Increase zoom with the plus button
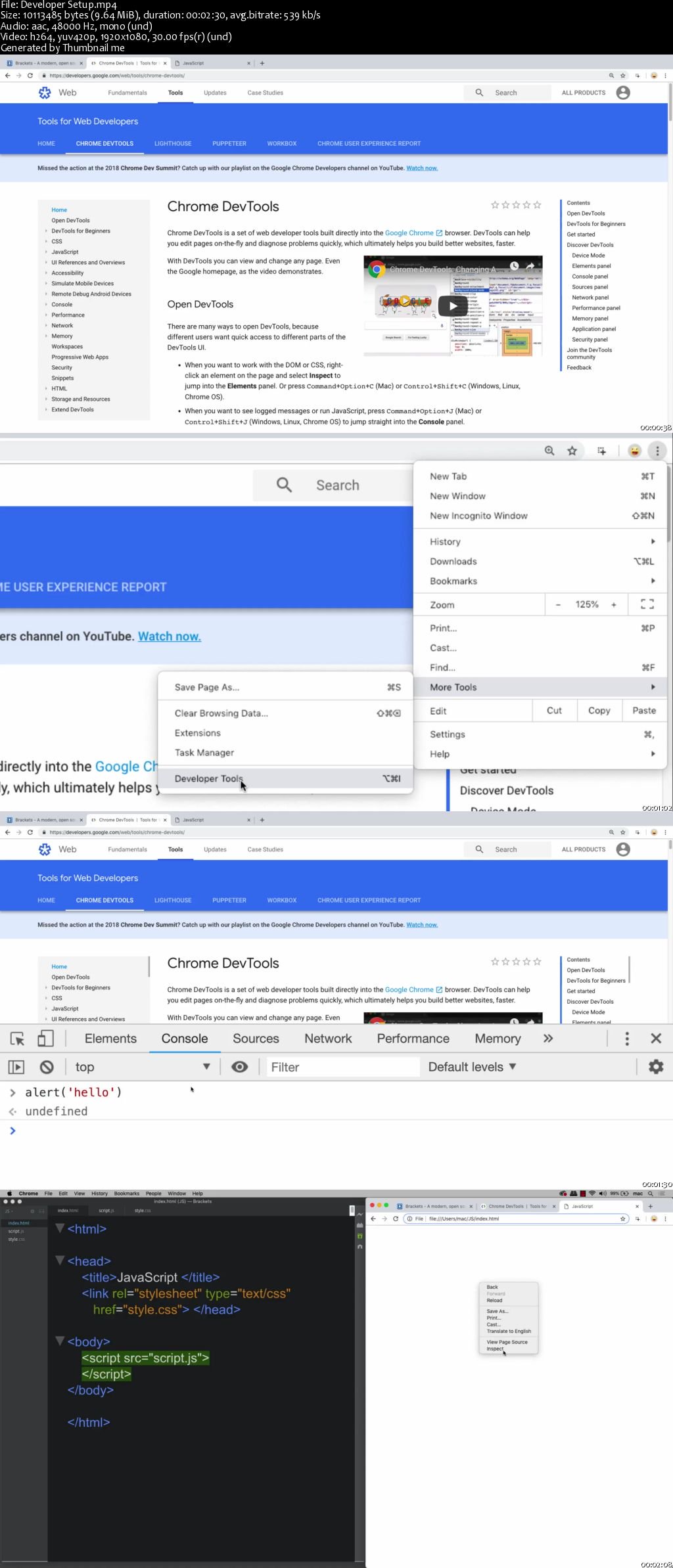The image size is (673, 1568). coord(614,605)
